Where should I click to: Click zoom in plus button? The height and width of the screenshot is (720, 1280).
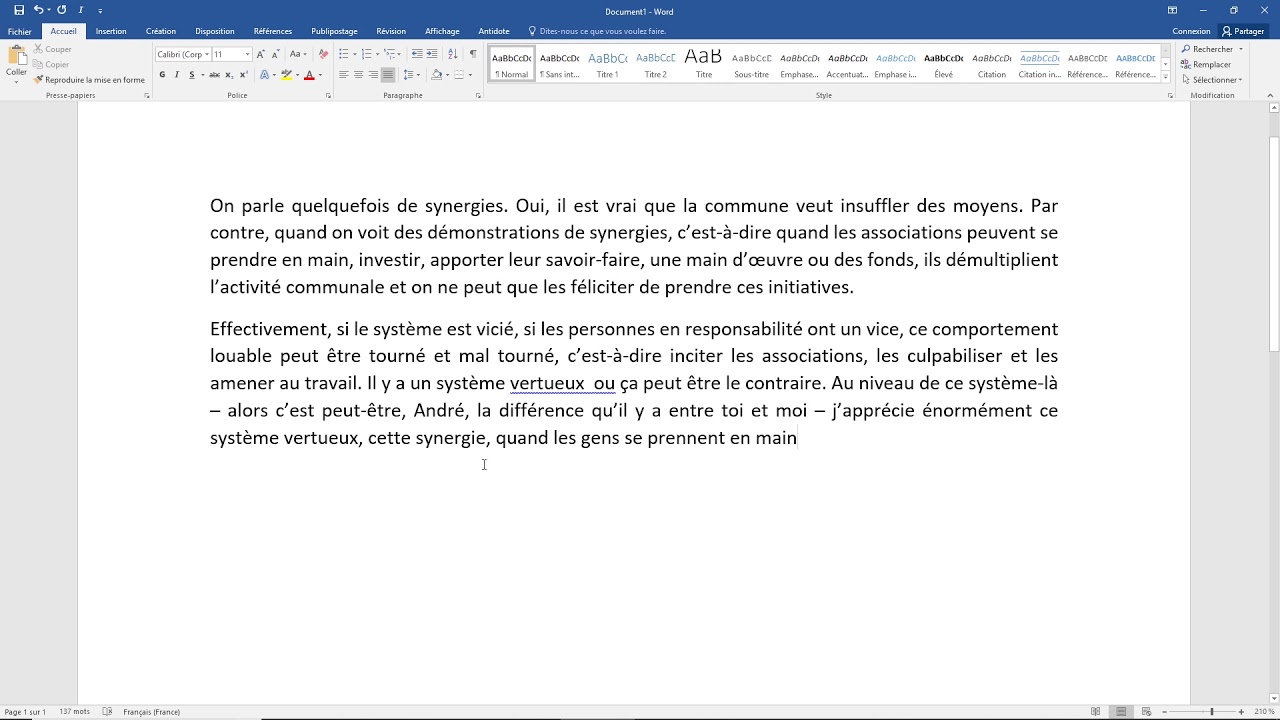[x=1242, y=712]
